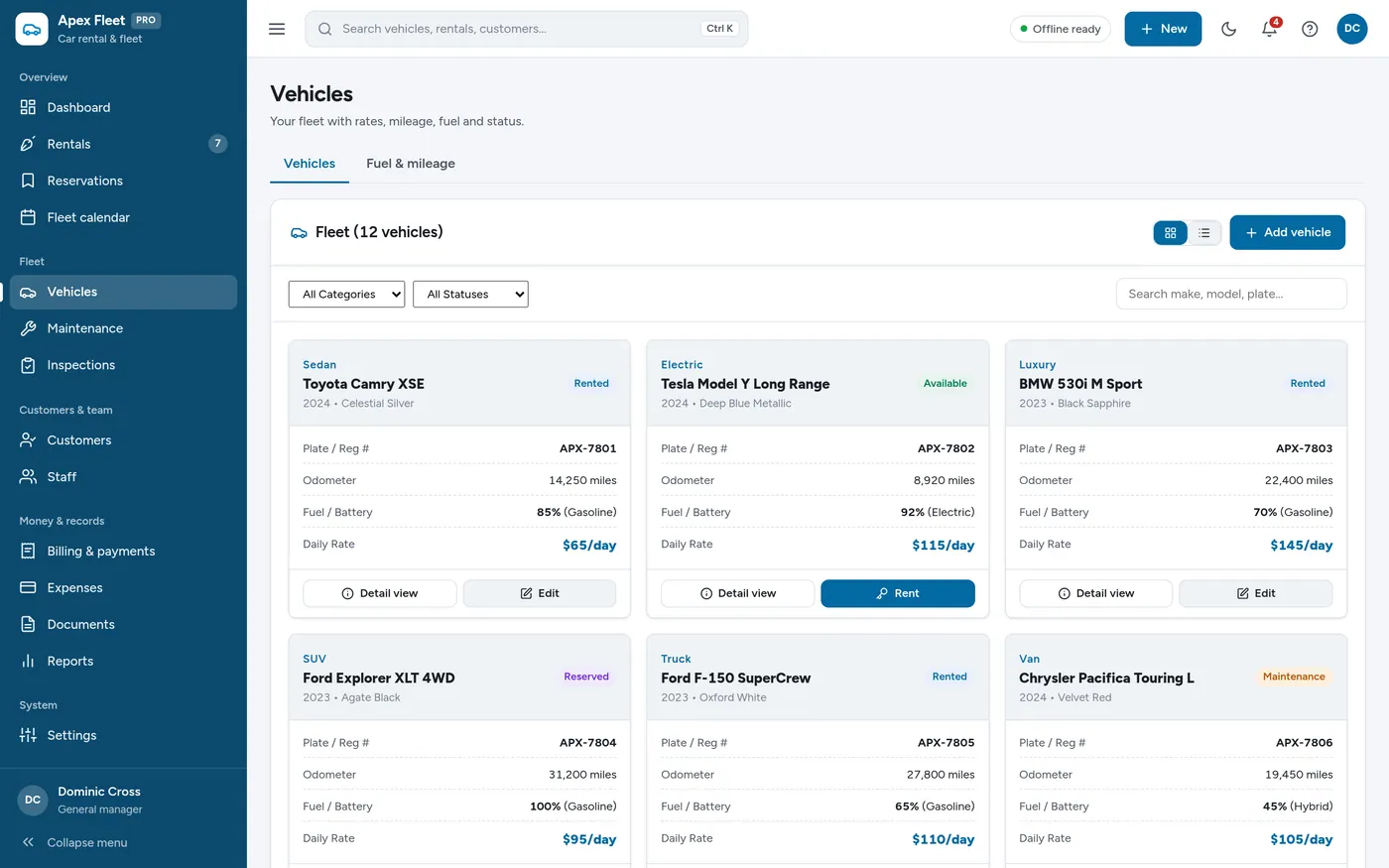Viewport: 1389px width, 868px height.
Task: Open Detail view for Toyota Camry
Action: 379,593
